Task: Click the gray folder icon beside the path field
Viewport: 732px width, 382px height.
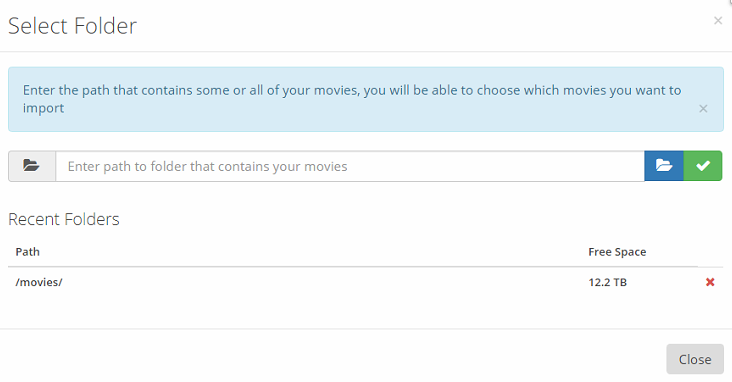Action: (32, 166)
